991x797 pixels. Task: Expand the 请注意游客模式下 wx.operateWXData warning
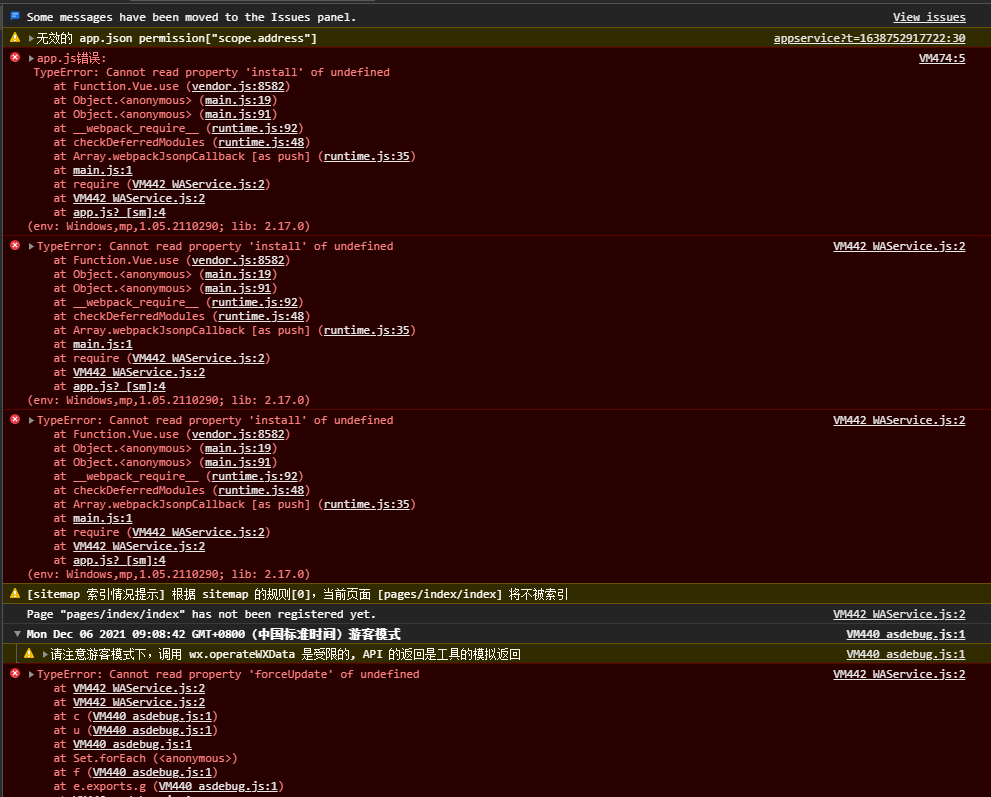tap(45, 654)
